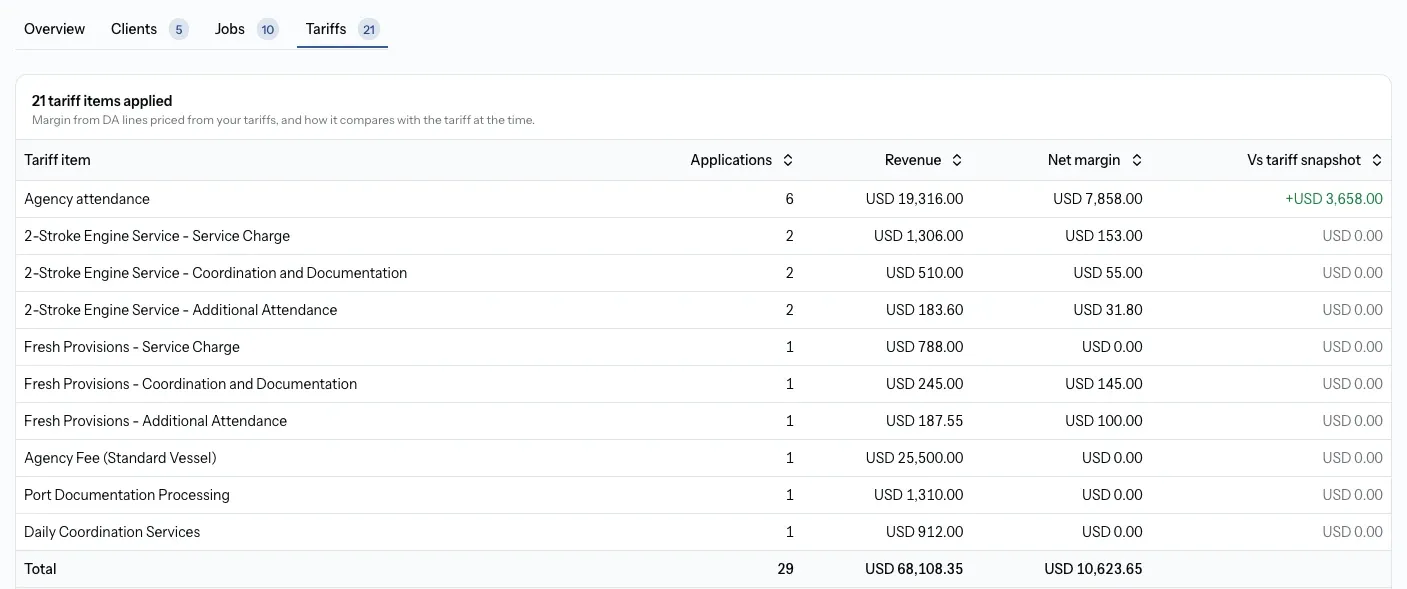Select 2-Stroke Engine Service - Additional Attendance
The height and width of the screenshot is (589, 1407).
(703, 310)
